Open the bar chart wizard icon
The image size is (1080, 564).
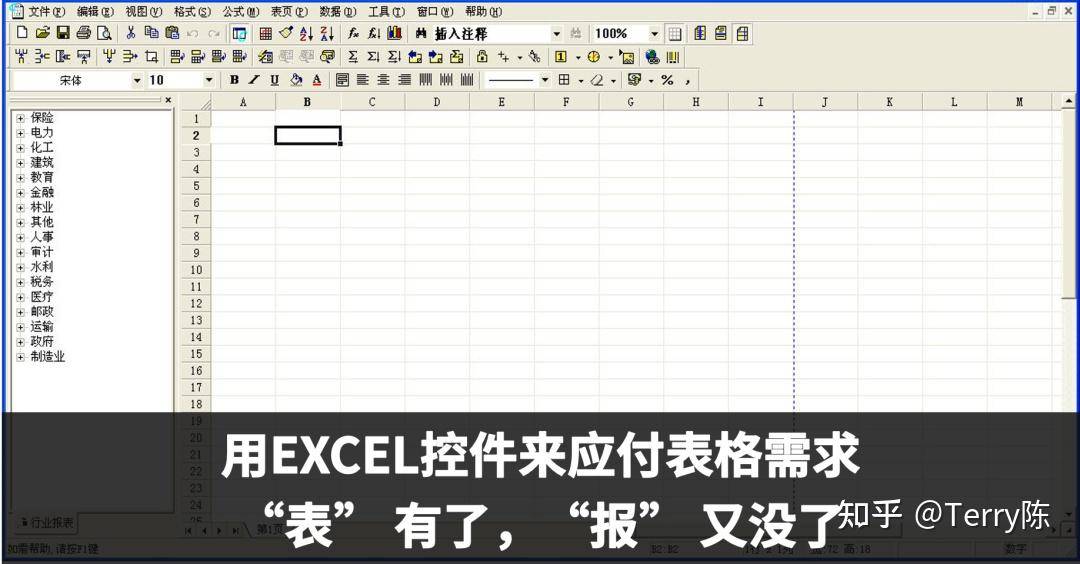395,33
